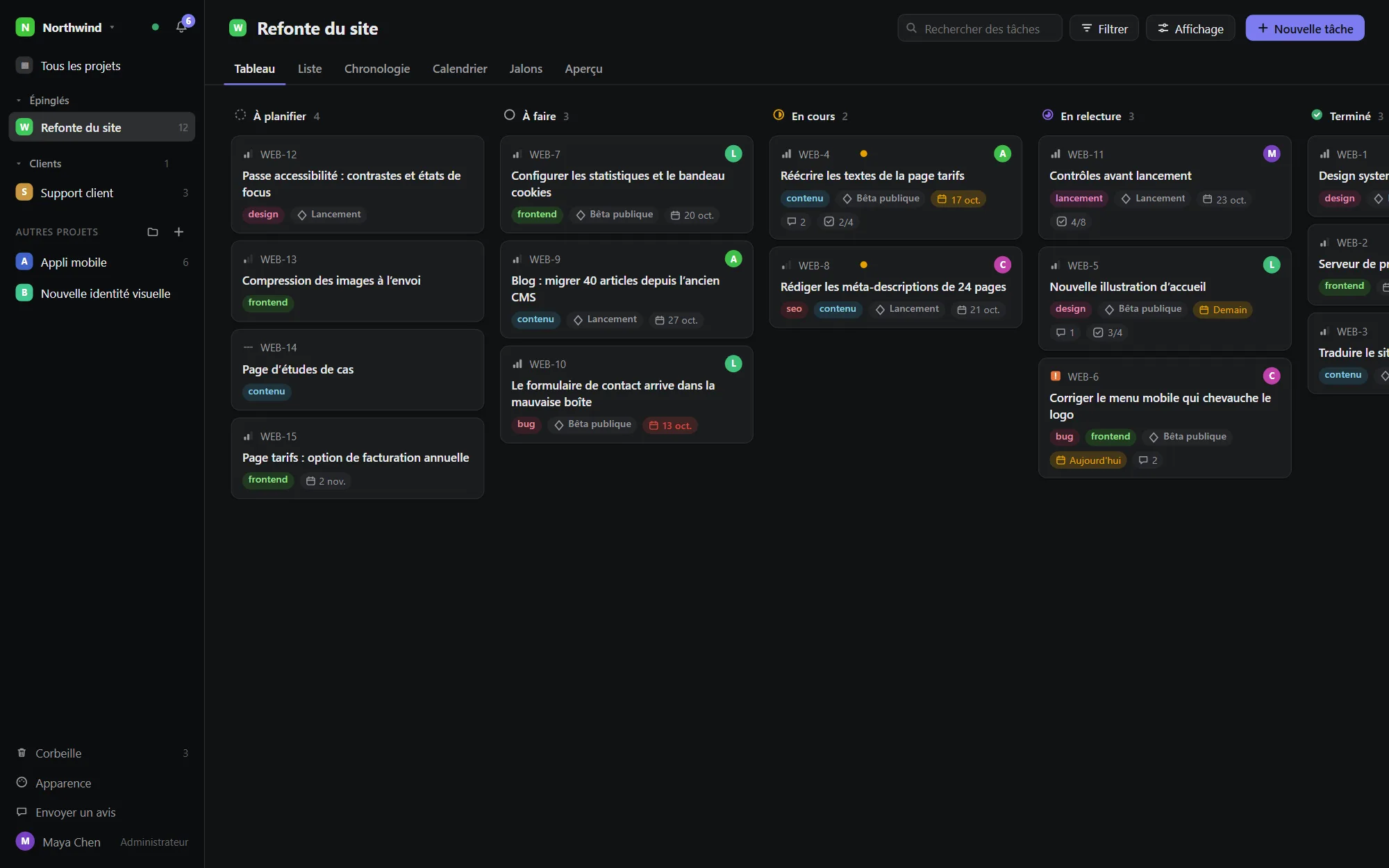Click the Envoyer un avis feedback item
Image resolution: width=1389 pixels, height=868 pixels.
coord(102,812)
